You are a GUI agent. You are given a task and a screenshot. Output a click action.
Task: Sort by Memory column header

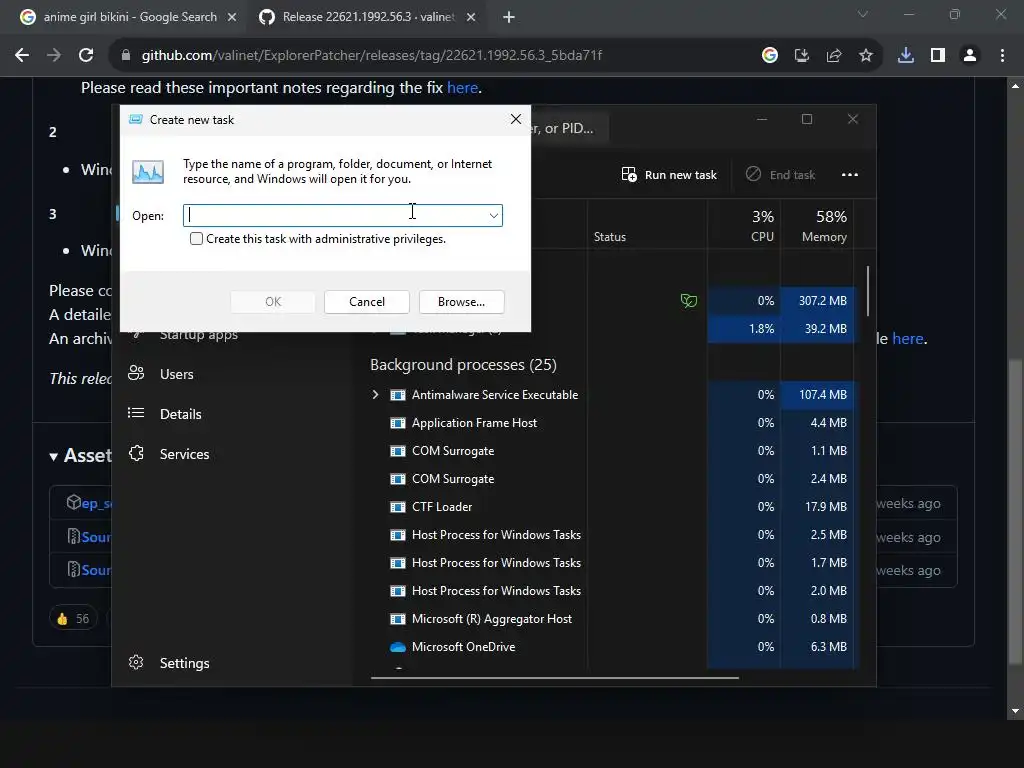[818, 225]
